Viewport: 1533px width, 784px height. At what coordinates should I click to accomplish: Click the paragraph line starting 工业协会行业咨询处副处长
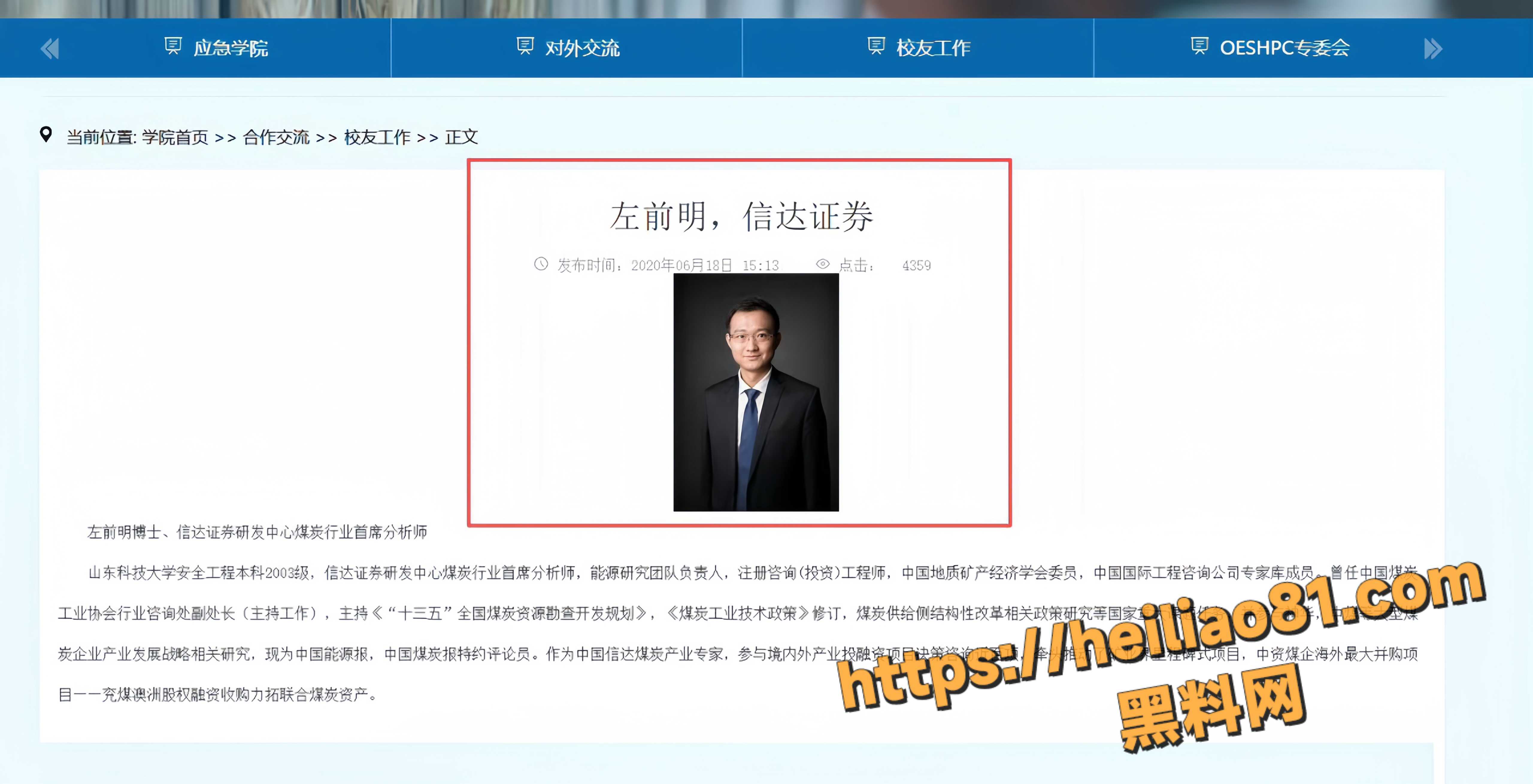coord(738,613)
